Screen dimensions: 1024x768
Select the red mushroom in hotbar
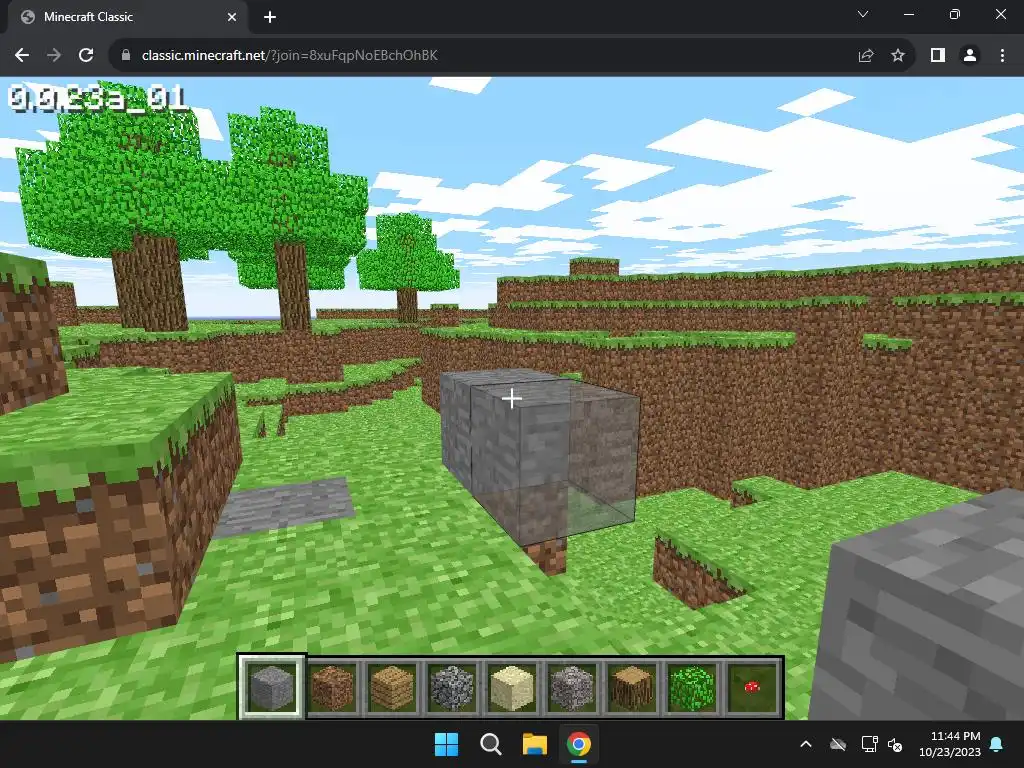pyautogui.click(x=752, y=687)
